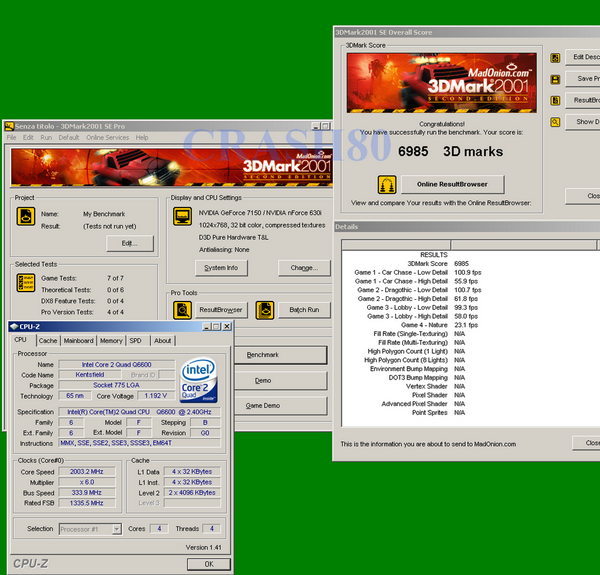Switch to the About tab in CPU-Z
This screenshot has height=575, width=600.
coord(163,340)
